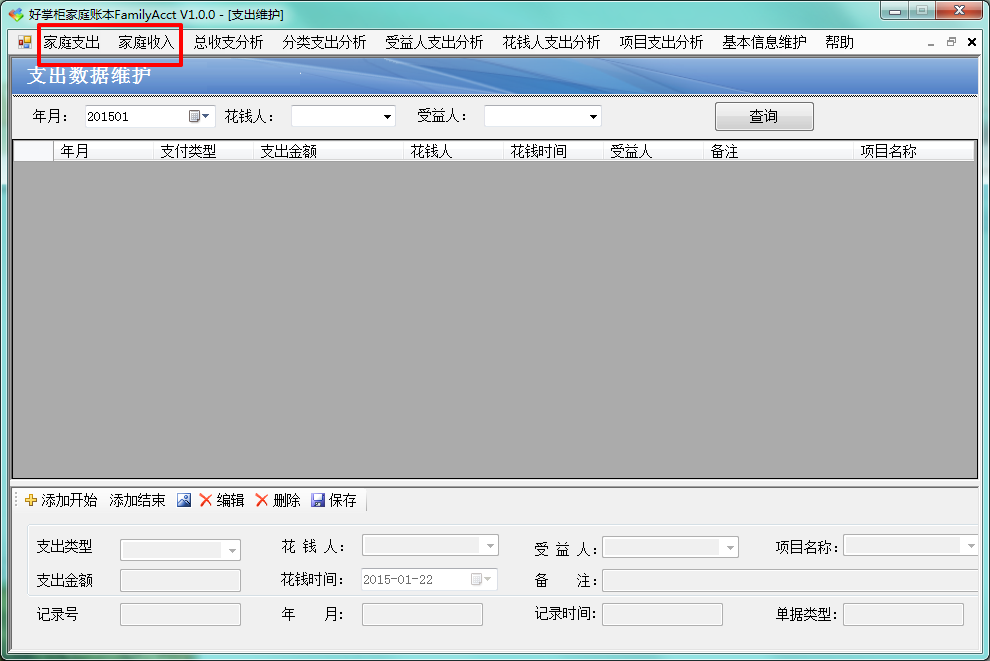Screen dimensions: 990x661
Task: Click the toolbar grip handle beside 添加开始
Action: (x=17, y=500)
